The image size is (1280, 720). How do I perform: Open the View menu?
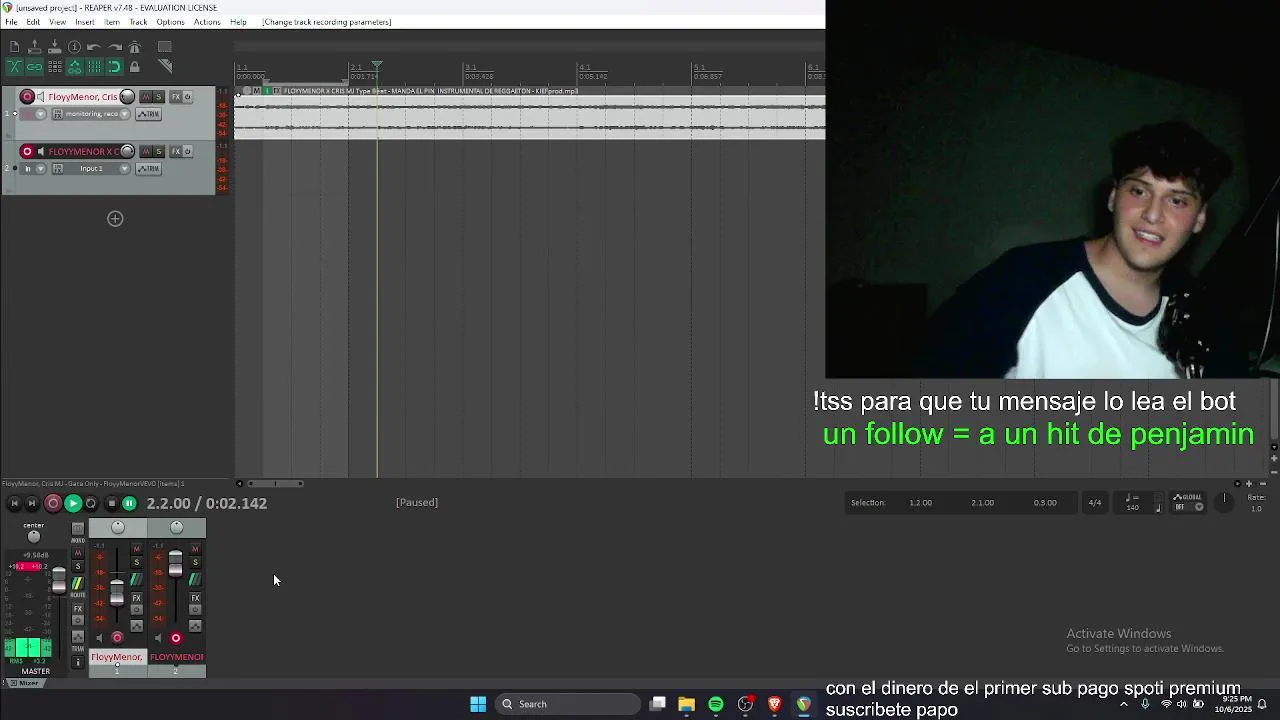coord(58,22)
